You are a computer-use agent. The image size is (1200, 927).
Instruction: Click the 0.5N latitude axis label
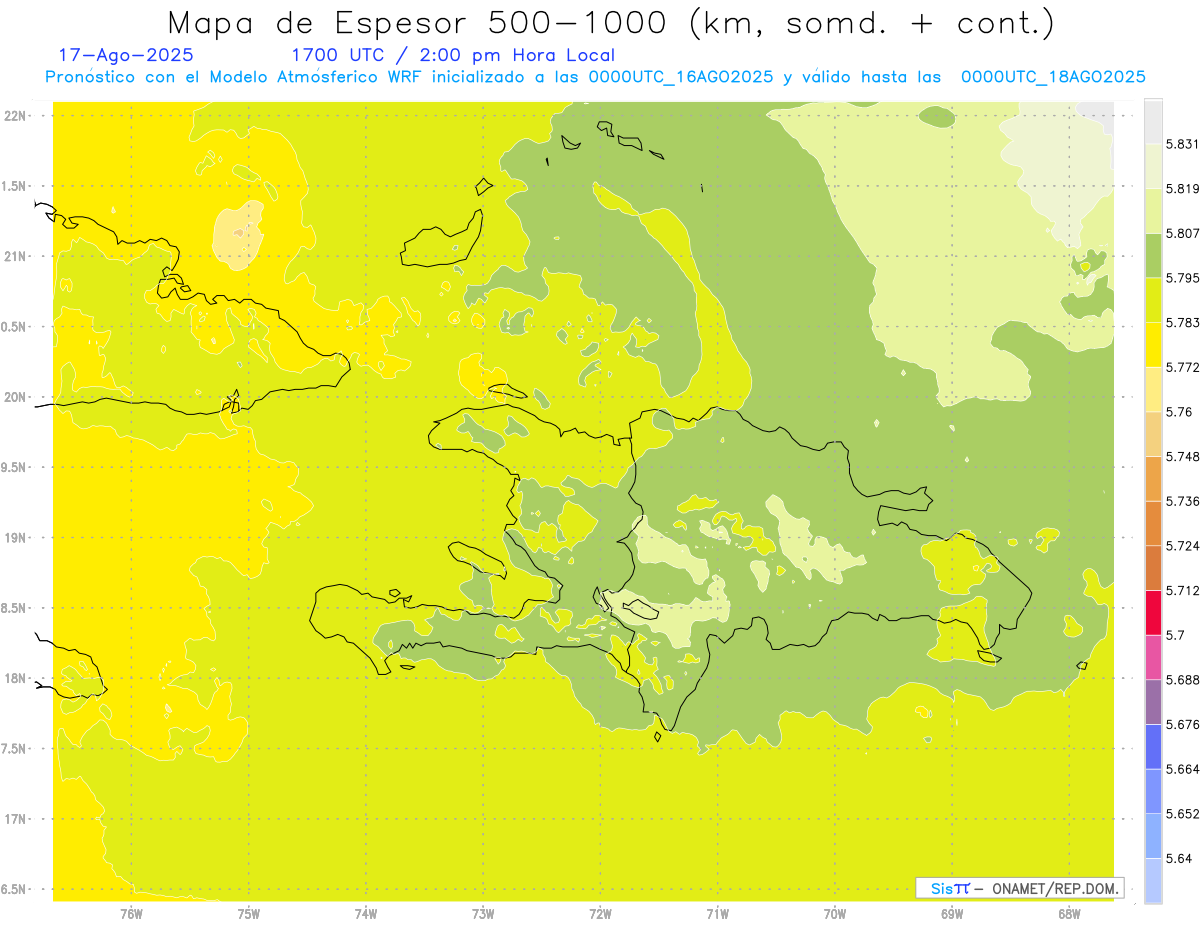14,327
